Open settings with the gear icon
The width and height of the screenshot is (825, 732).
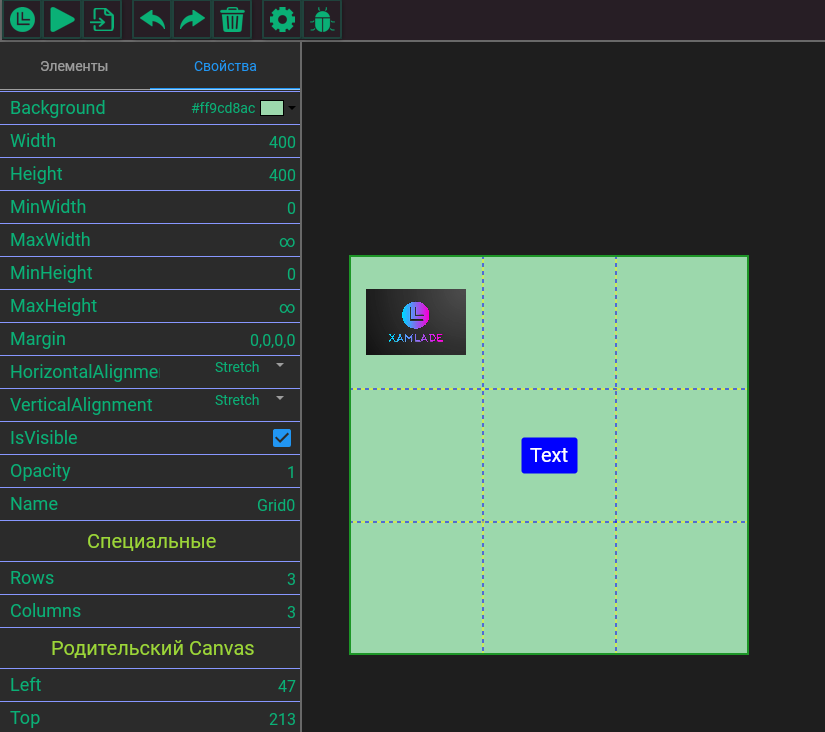point(282,19)
